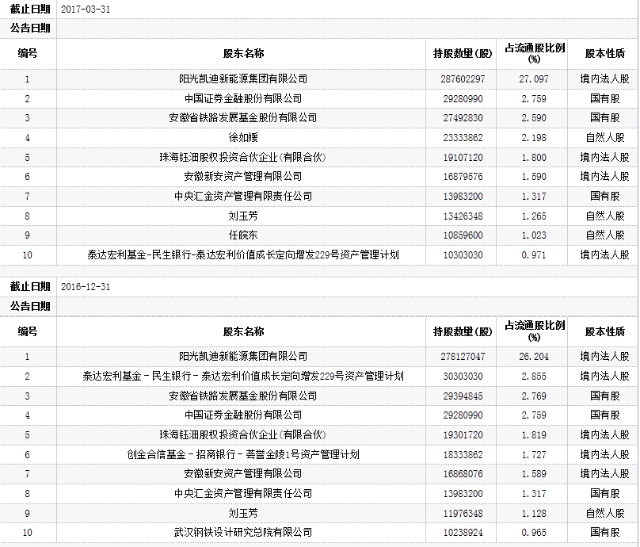
Task: Click share count 16868076
Action: click(x=463, y=474)
